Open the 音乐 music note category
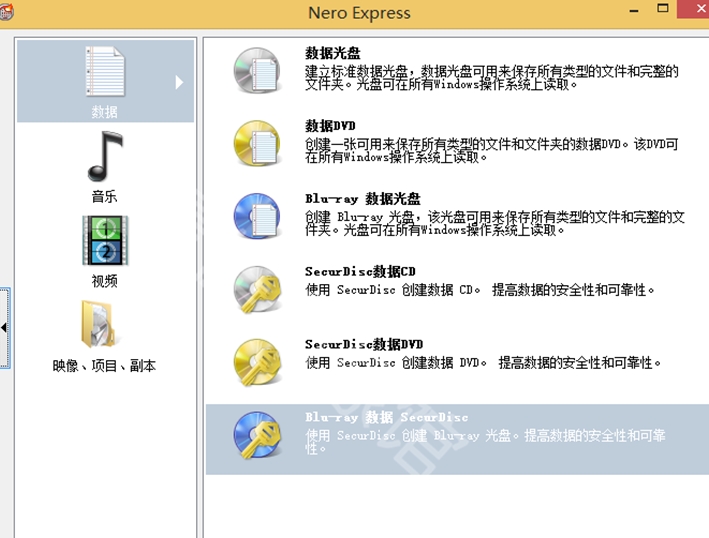 (105, 156)
